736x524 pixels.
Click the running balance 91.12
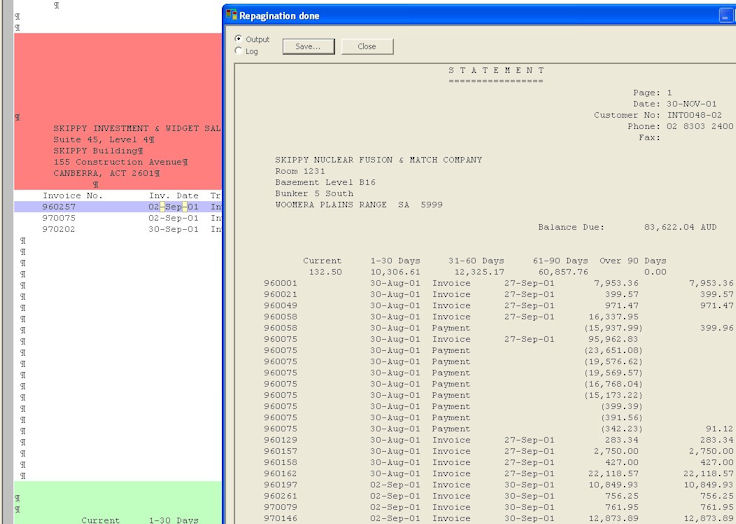[x=720, y=429]
